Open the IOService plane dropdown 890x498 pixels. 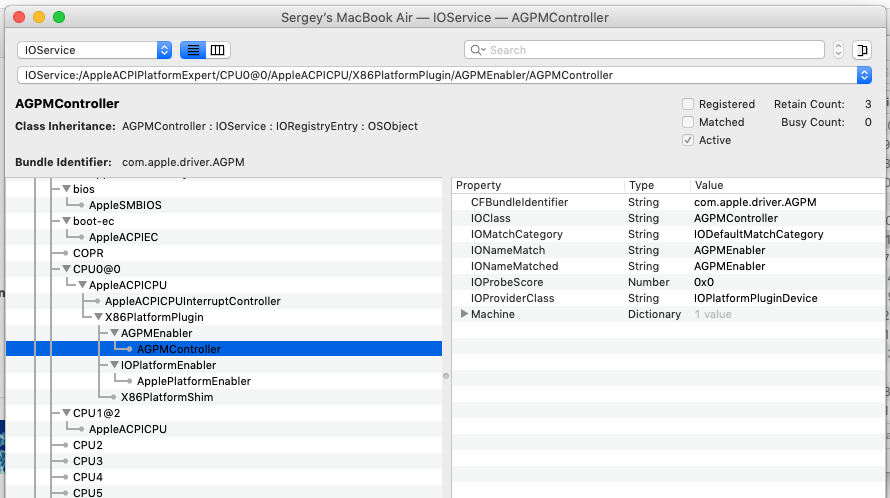pos(94,50)
